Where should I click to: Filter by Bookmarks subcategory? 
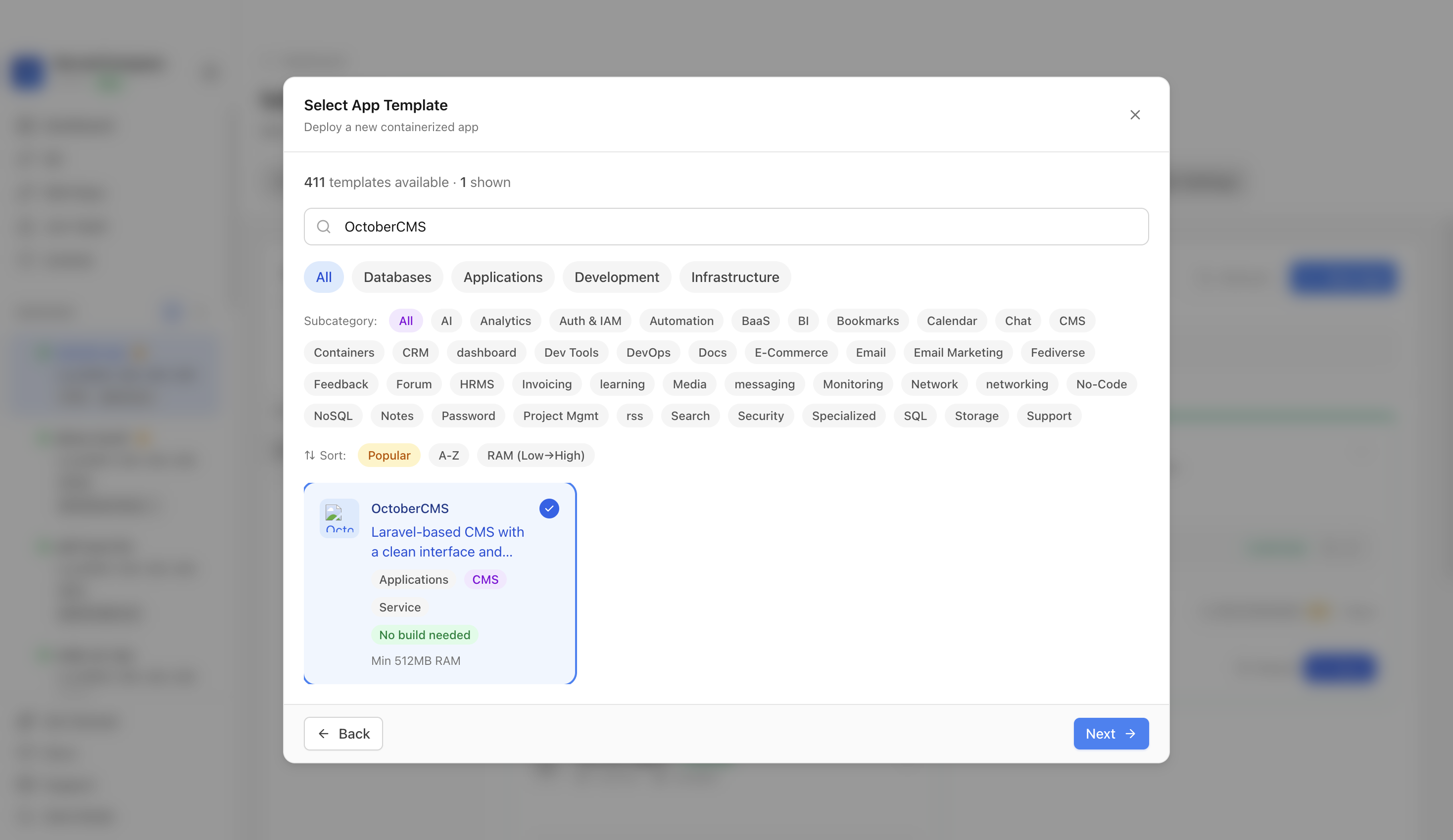coord(868,321)
